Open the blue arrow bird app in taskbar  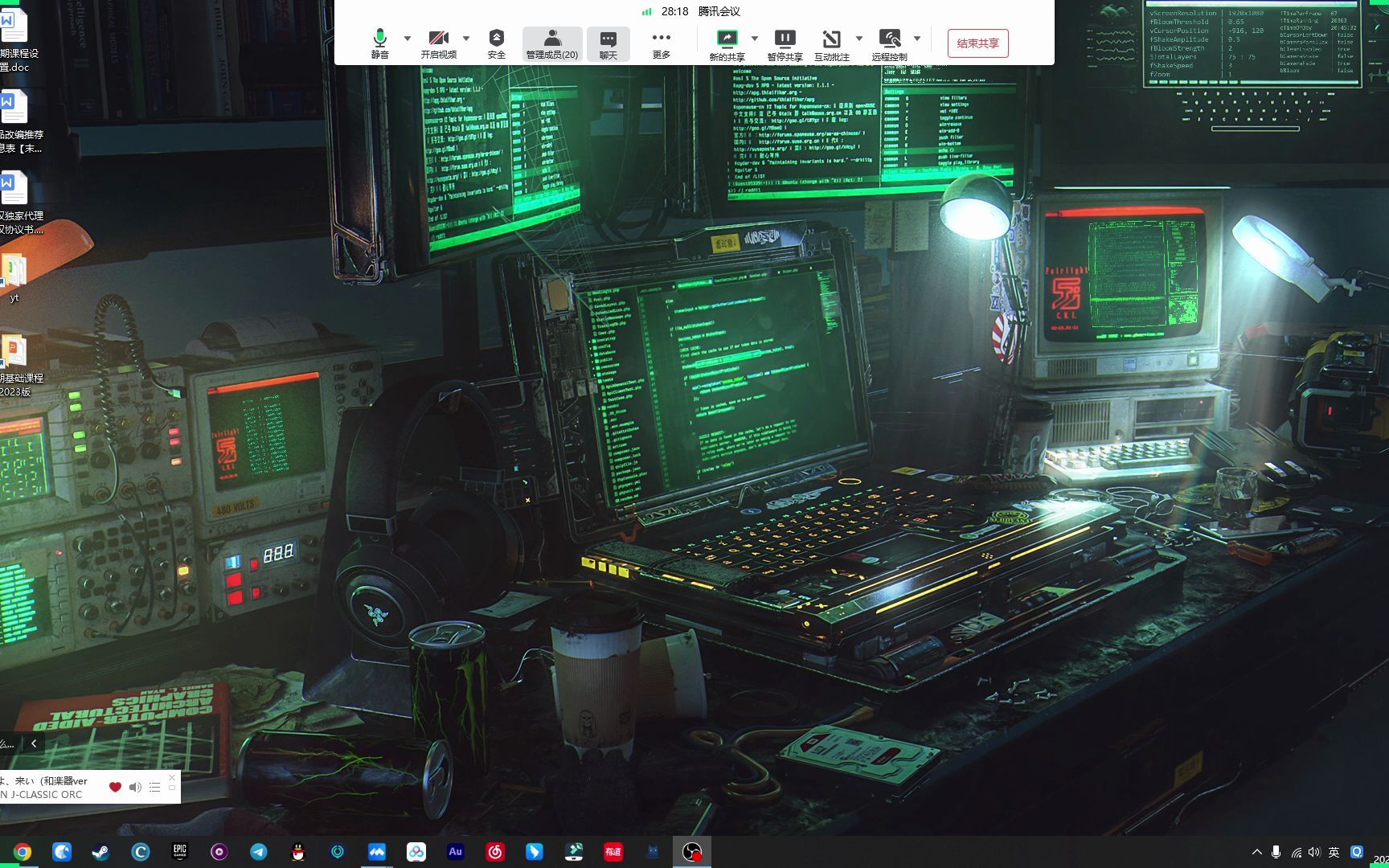pyautogui.click(x=535, y=852)
